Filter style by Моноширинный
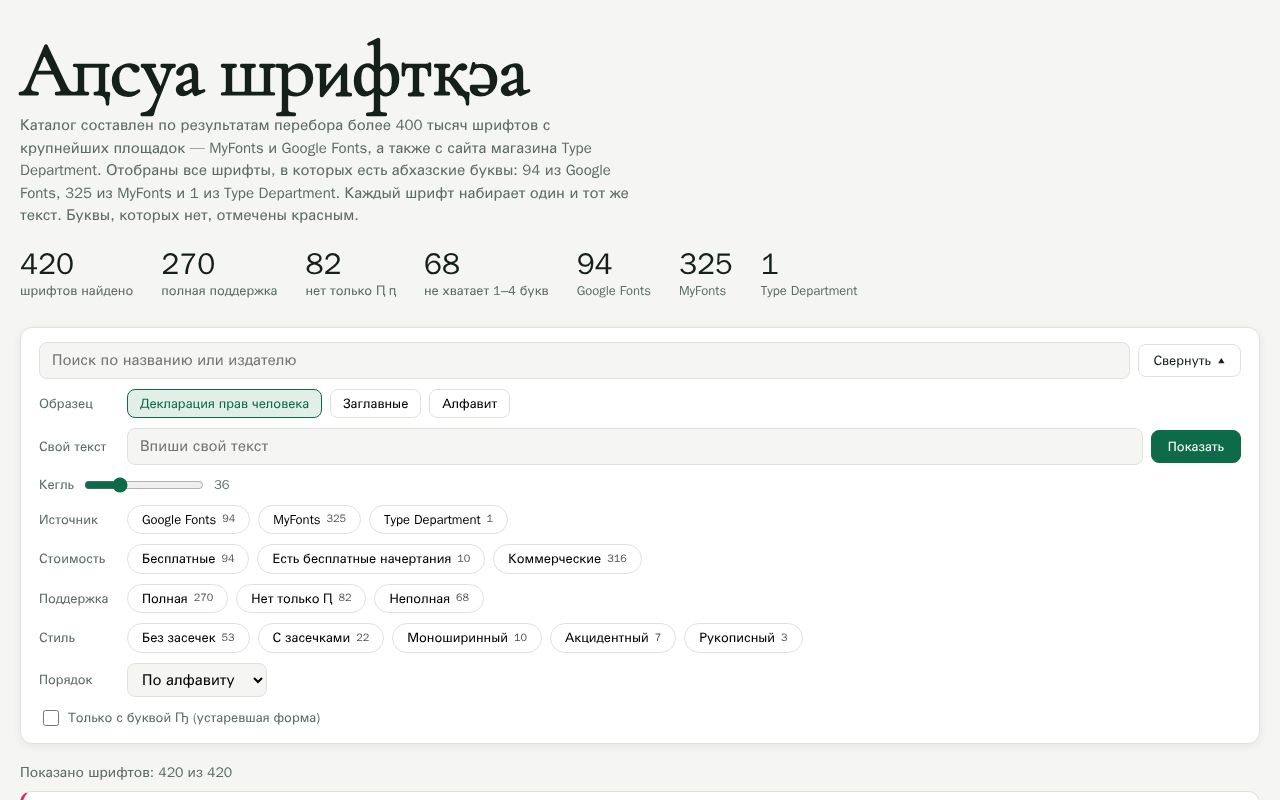Viewport: 1280px width, 800px height. tap(467, 637)
